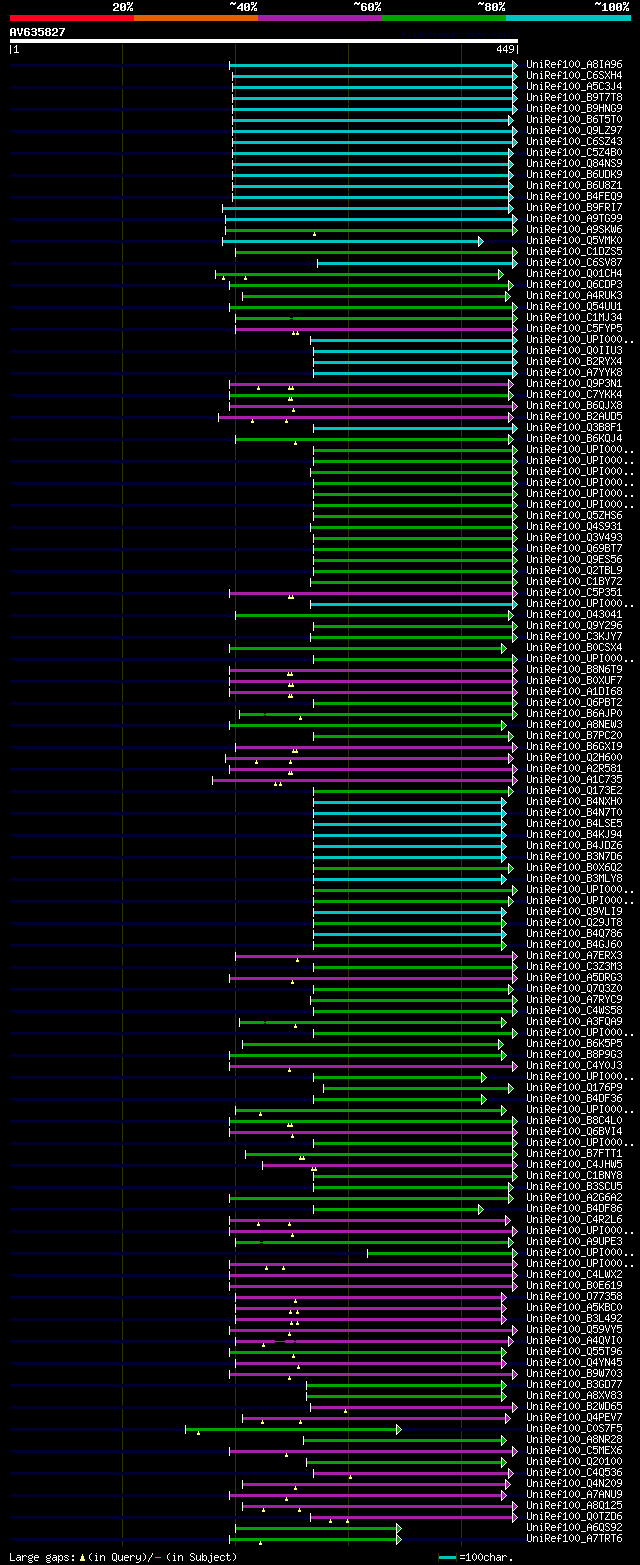
Task: Select hit label UniRef100_B6KQJ4
Action: 574,438
